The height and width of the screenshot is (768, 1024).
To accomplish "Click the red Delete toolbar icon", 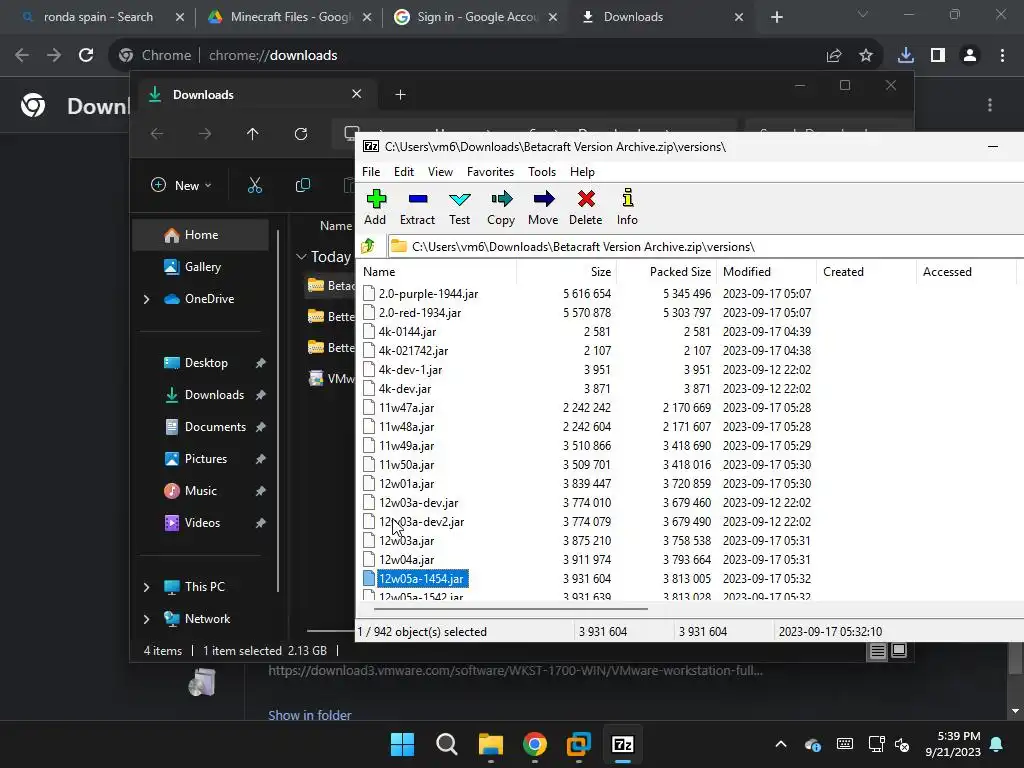I will point(586,207).
